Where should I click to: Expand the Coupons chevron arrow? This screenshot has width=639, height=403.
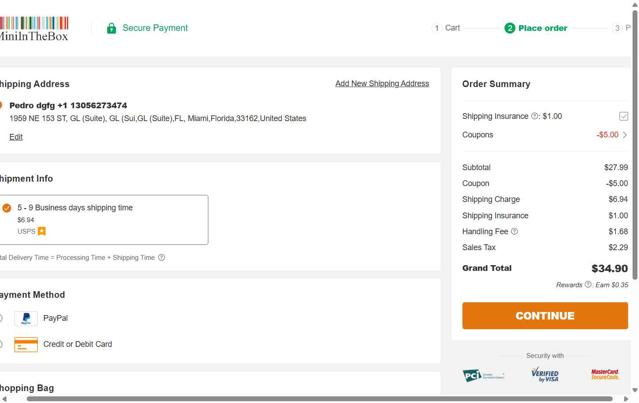[625, 135]
